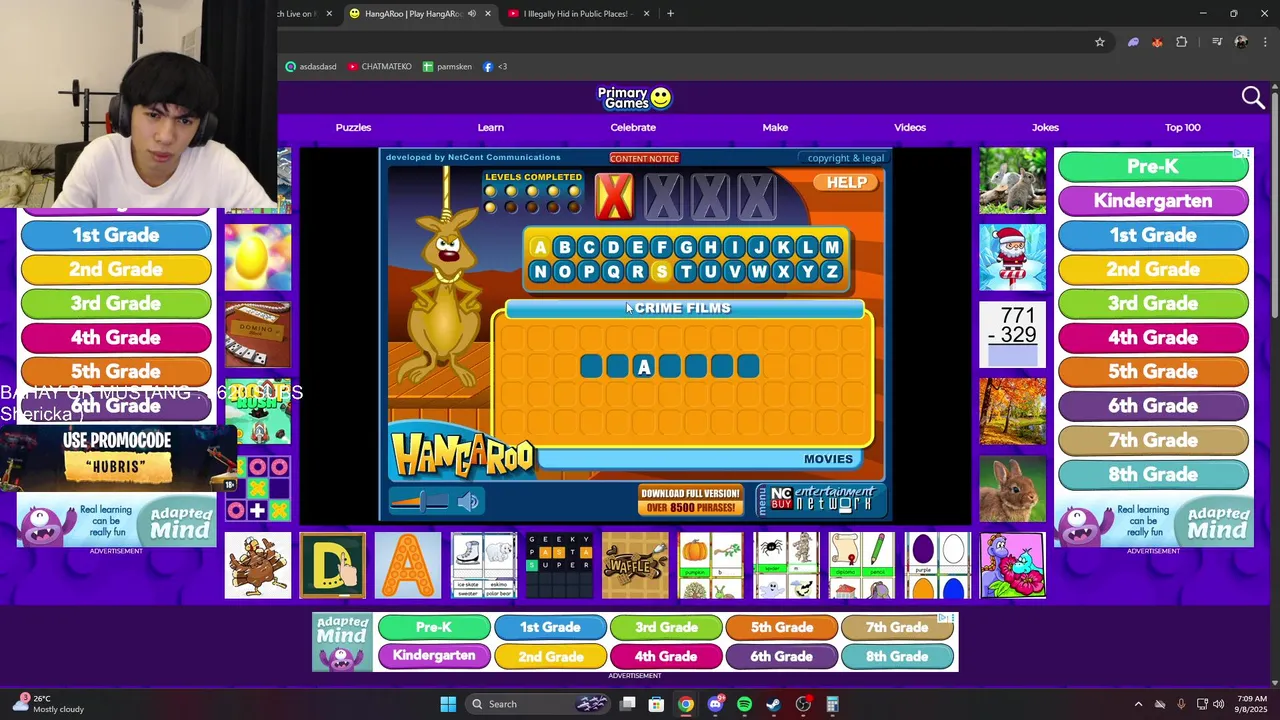1280x720 pixels.
Task: Click the game's speaker sound icon
Action: pyautogui.click(x=469, y=501)
